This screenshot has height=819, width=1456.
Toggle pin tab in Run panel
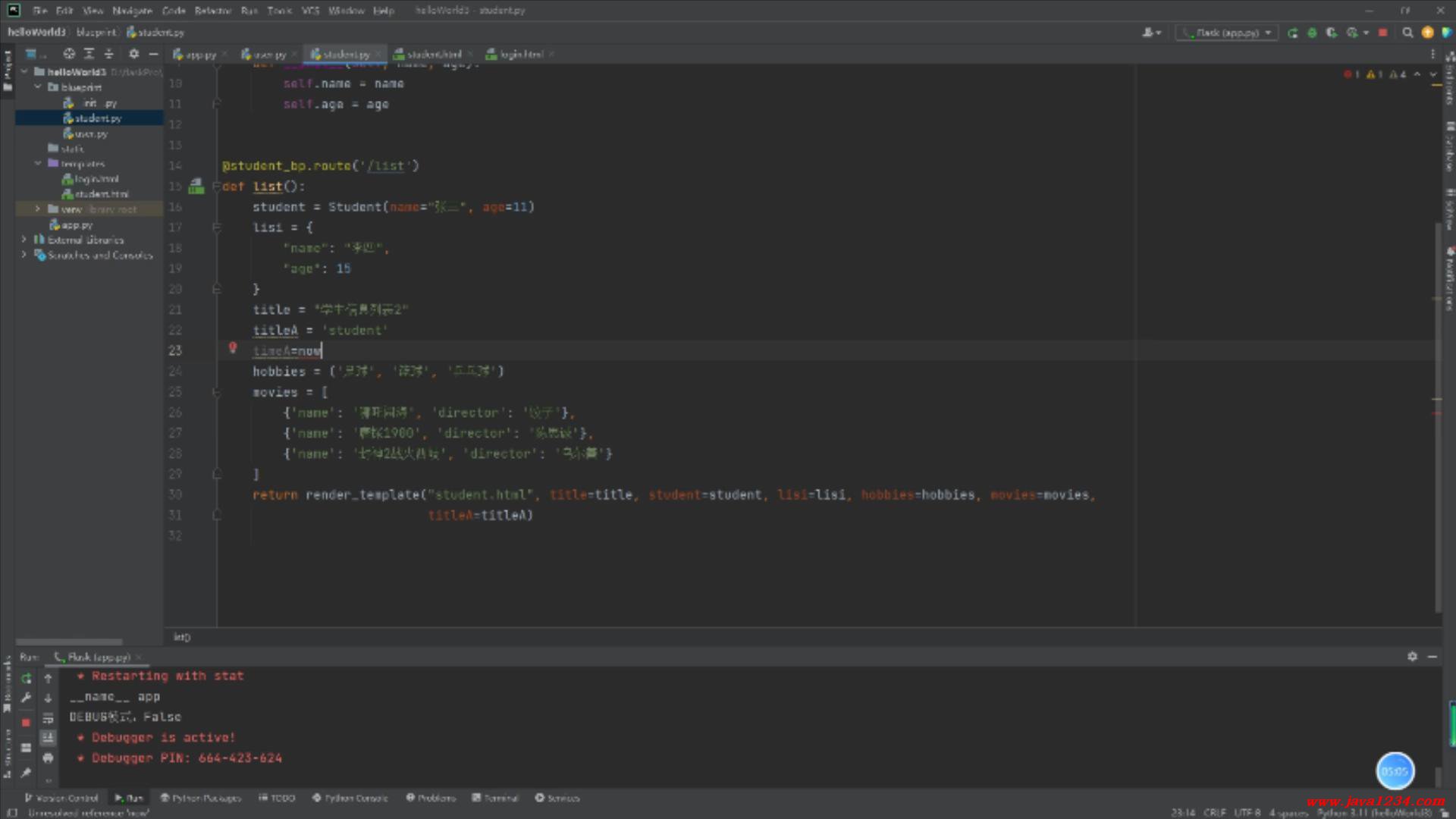pyautogui.click(x=26, y=773)
